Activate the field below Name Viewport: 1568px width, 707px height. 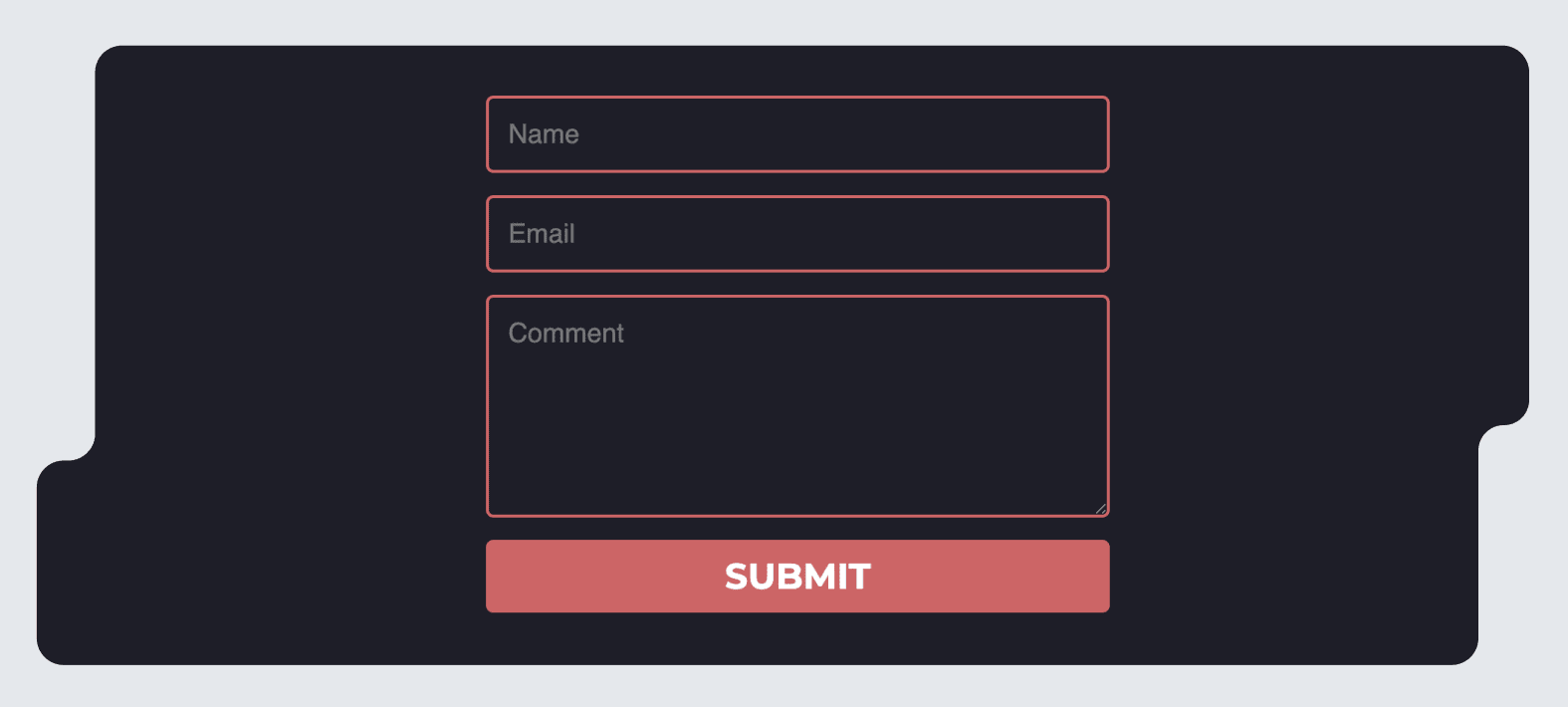(796, 234)
